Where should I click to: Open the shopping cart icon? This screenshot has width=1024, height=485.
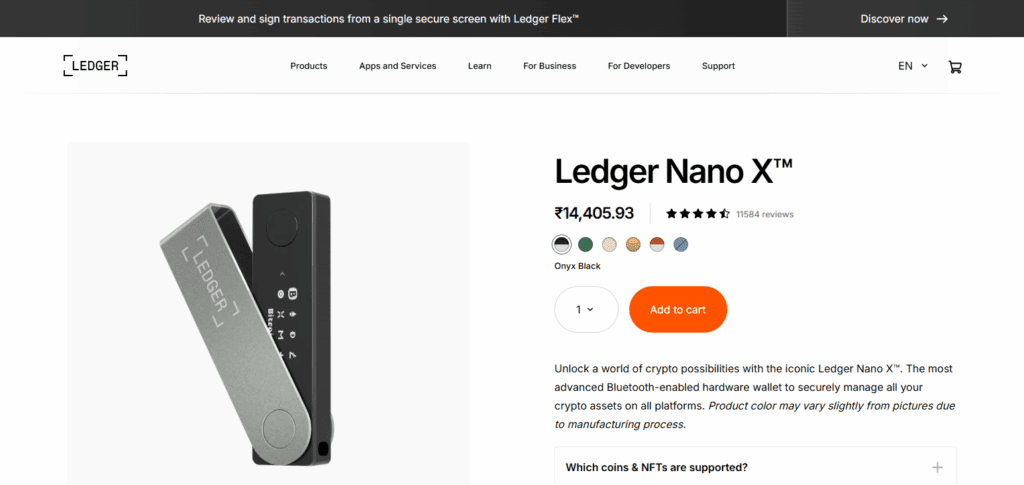954,66
